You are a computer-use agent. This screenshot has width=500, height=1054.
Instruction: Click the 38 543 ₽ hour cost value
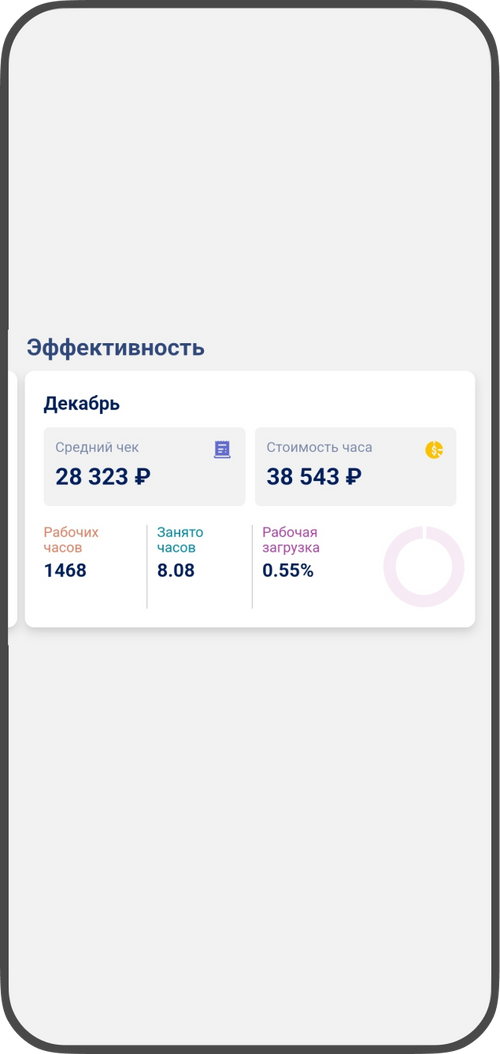click(x=314, y=477)
